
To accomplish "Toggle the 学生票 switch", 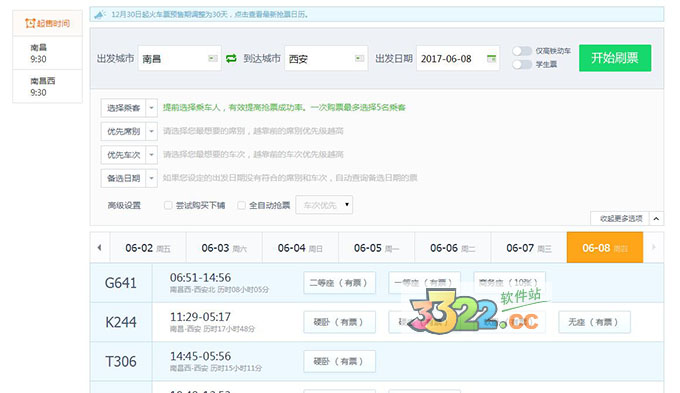I will pos(522,65).
